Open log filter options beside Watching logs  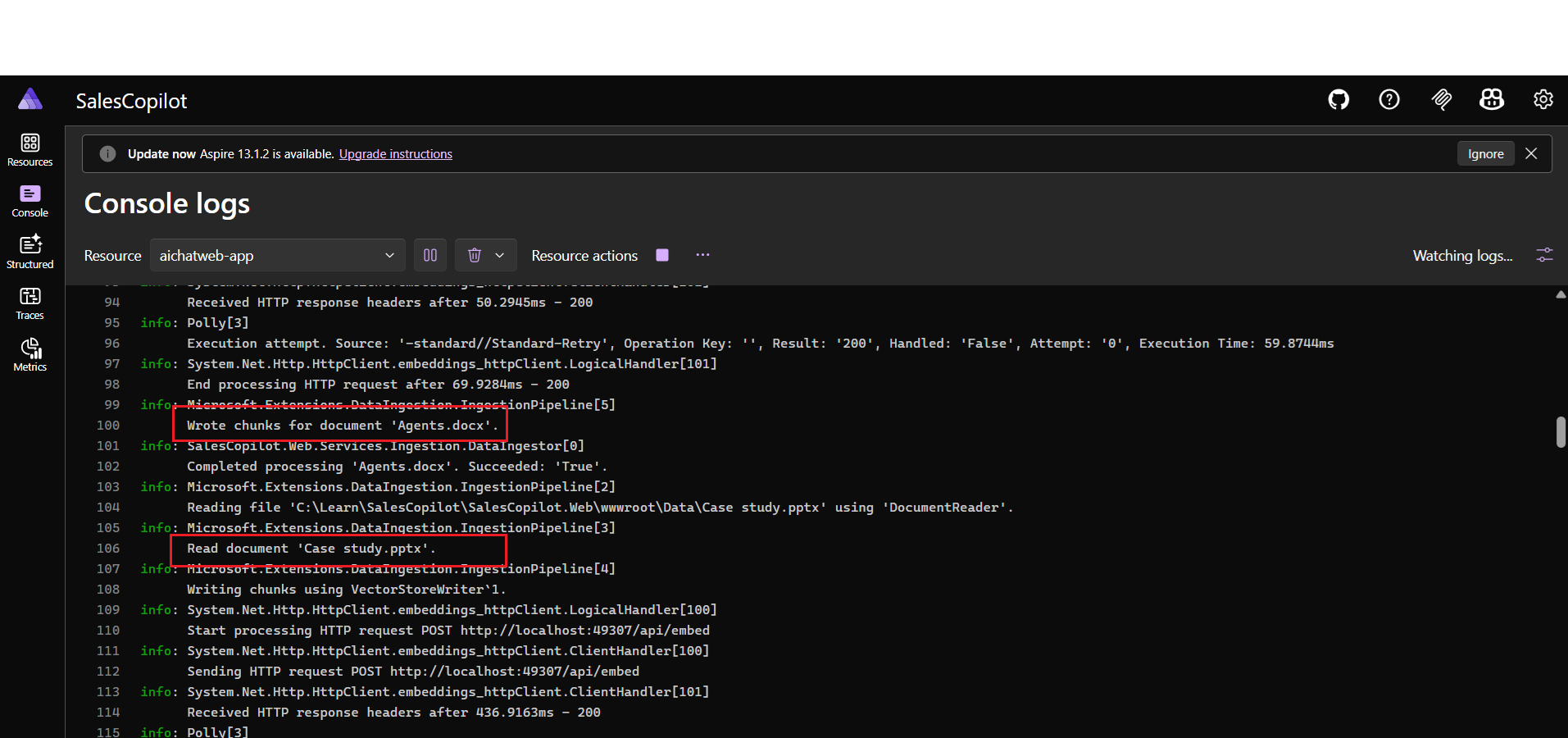[x=1543, y=255]
